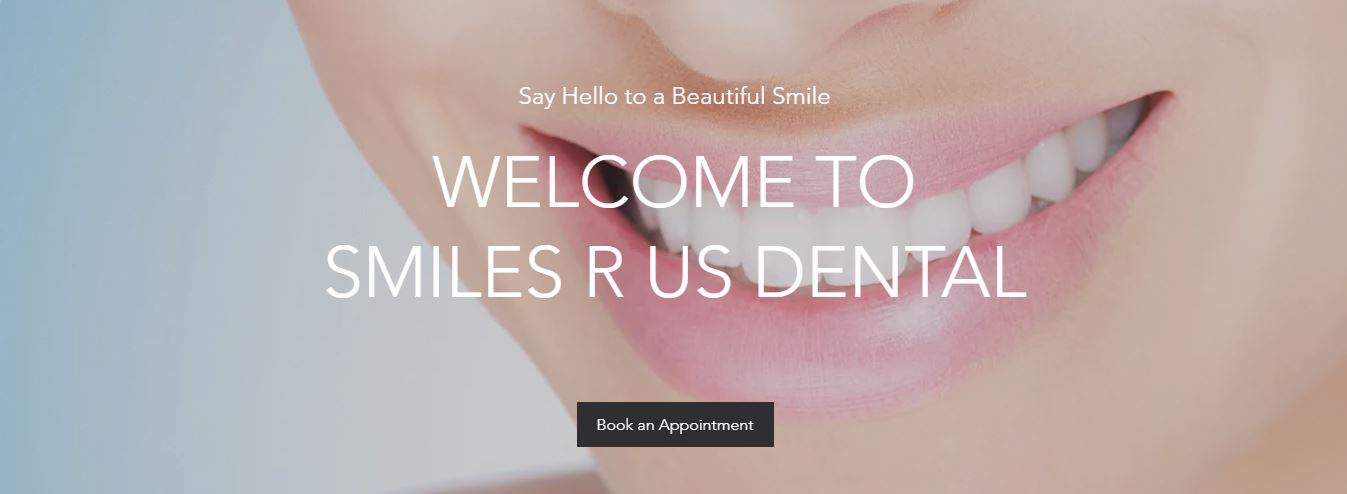
Task: Click the letter "R" in the headline
Action: (603, 271)
